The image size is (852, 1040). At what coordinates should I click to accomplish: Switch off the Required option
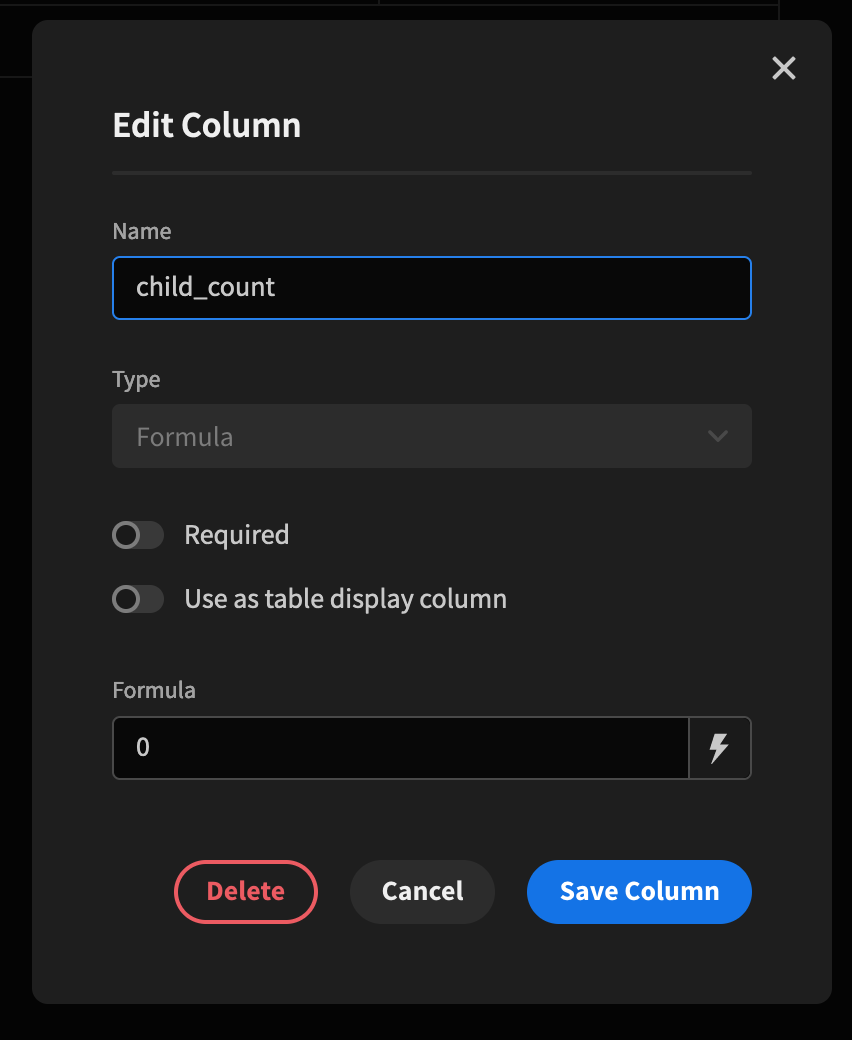click(x=137, y=535)
